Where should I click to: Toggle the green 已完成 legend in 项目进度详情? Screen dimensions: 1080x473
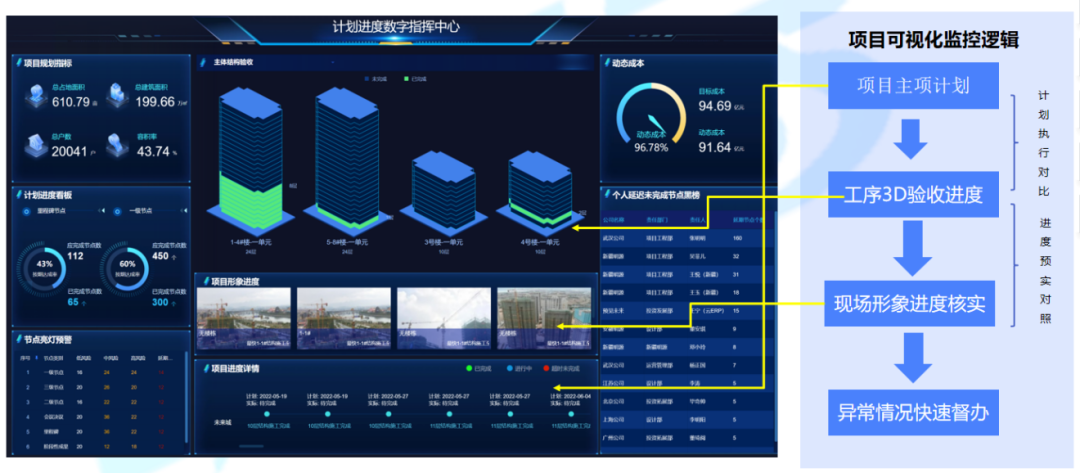[479, 369]
